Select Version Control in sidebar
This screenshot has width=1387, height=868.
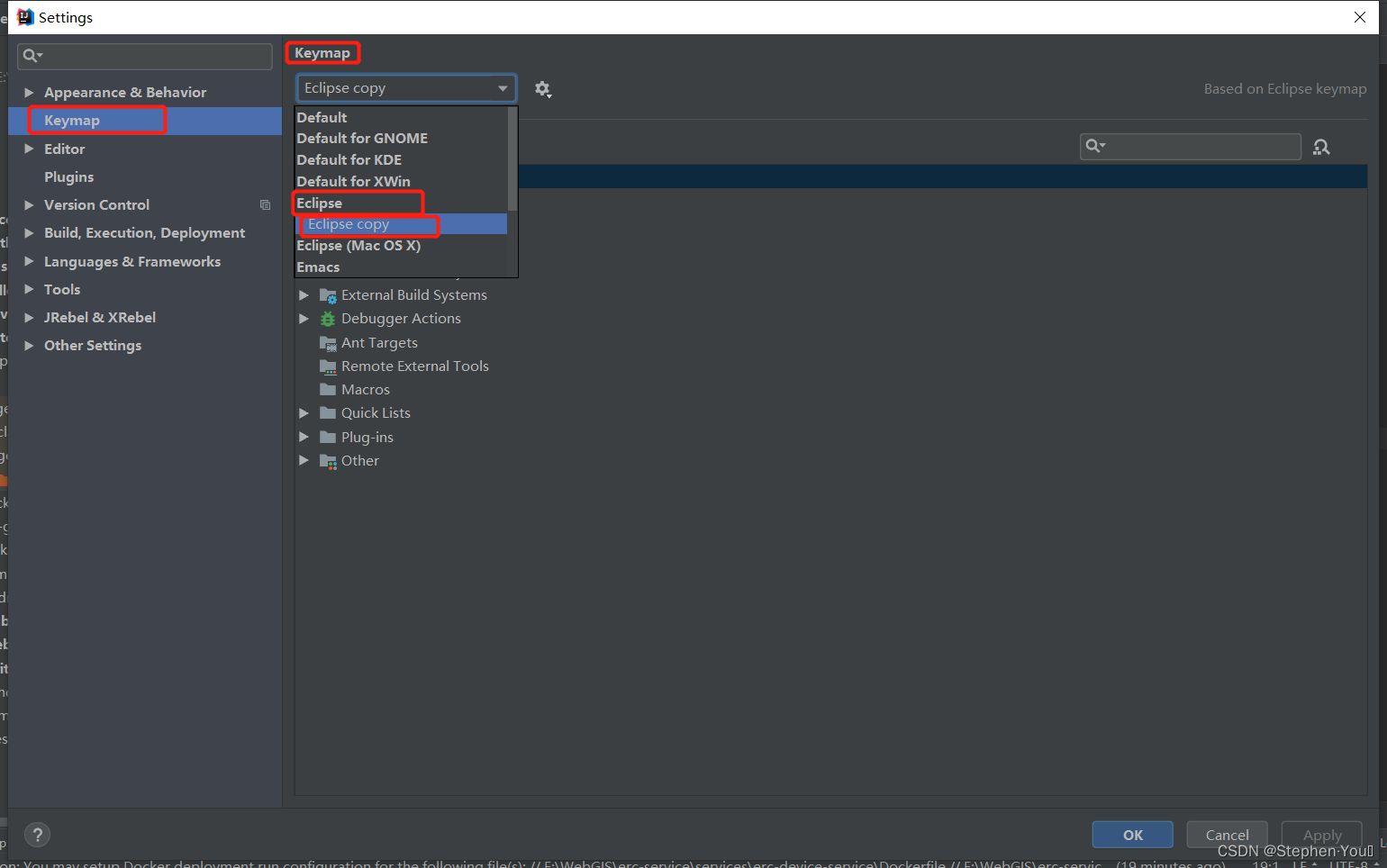tap(145, 205)
